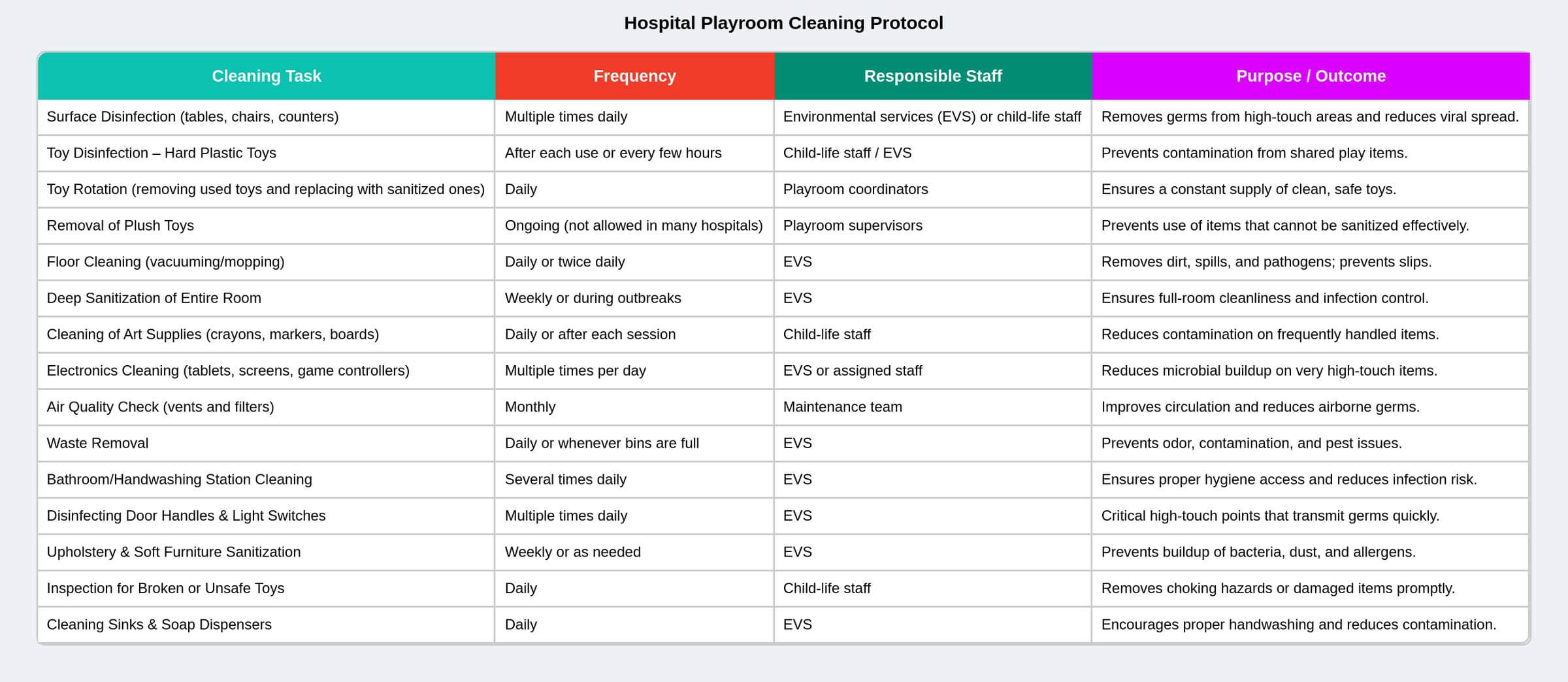The width and height of the screenshot is (1568, 682).
Task: Click the Responsible Staff header cell
Action: pyautogui.click(x=932, y=76)
